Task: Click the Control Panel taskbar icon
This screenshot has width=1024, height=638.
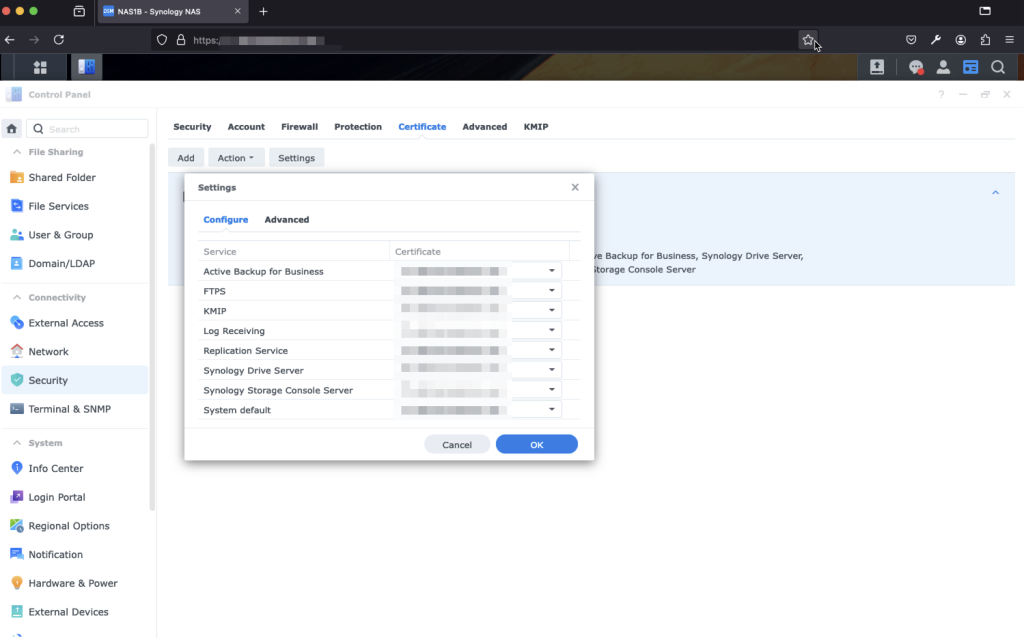Action: 86,67
